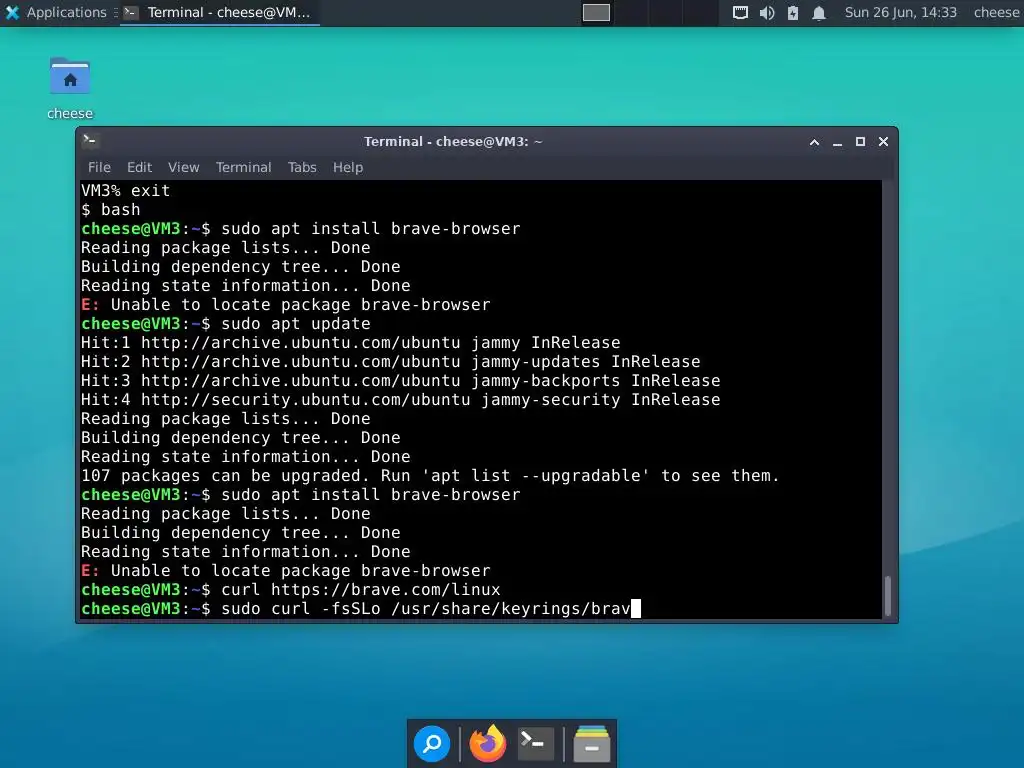
Task: Open the Edit menu in Terminal
Action: (139, 167)
